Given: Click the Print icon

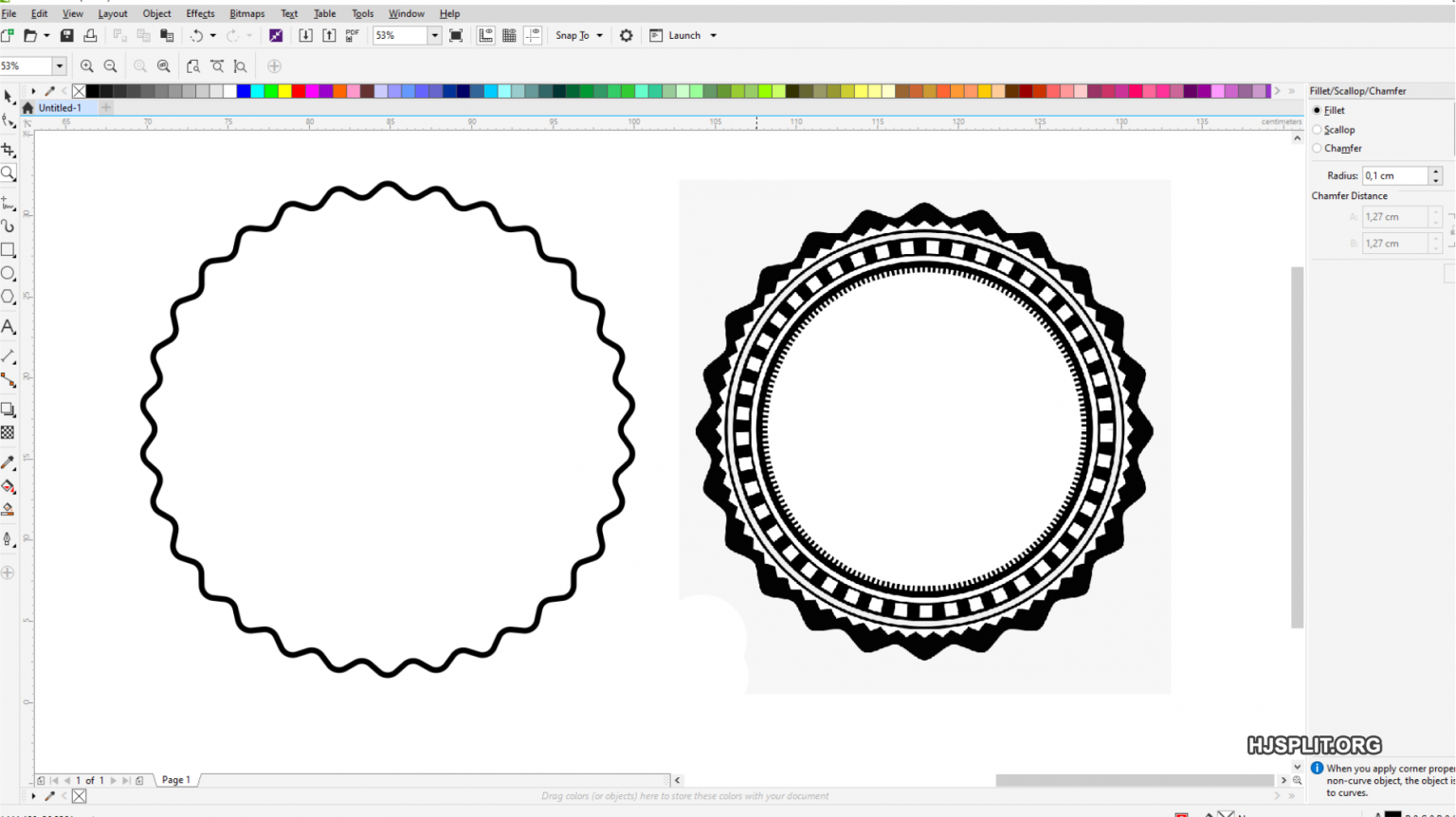Looking at the screenshot, I should coord(90,35).
